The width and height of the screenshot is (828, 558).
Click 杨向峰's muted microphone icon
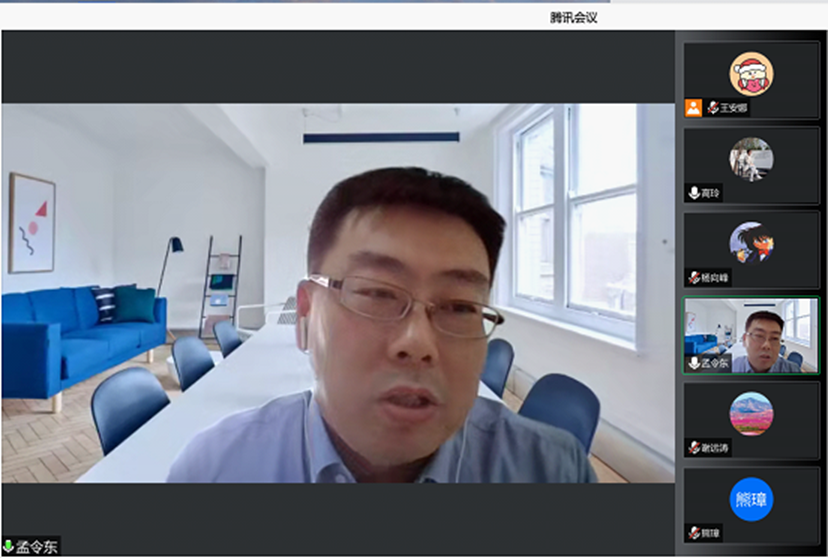coord(693,277)
